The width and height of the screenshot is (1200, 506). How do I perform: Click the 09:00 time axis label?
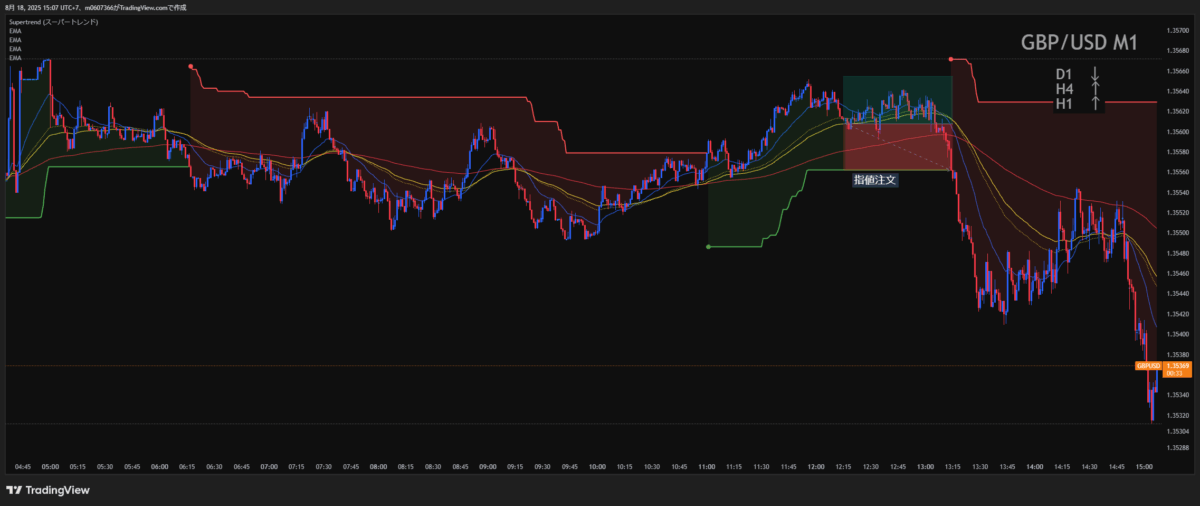(488, 466)
